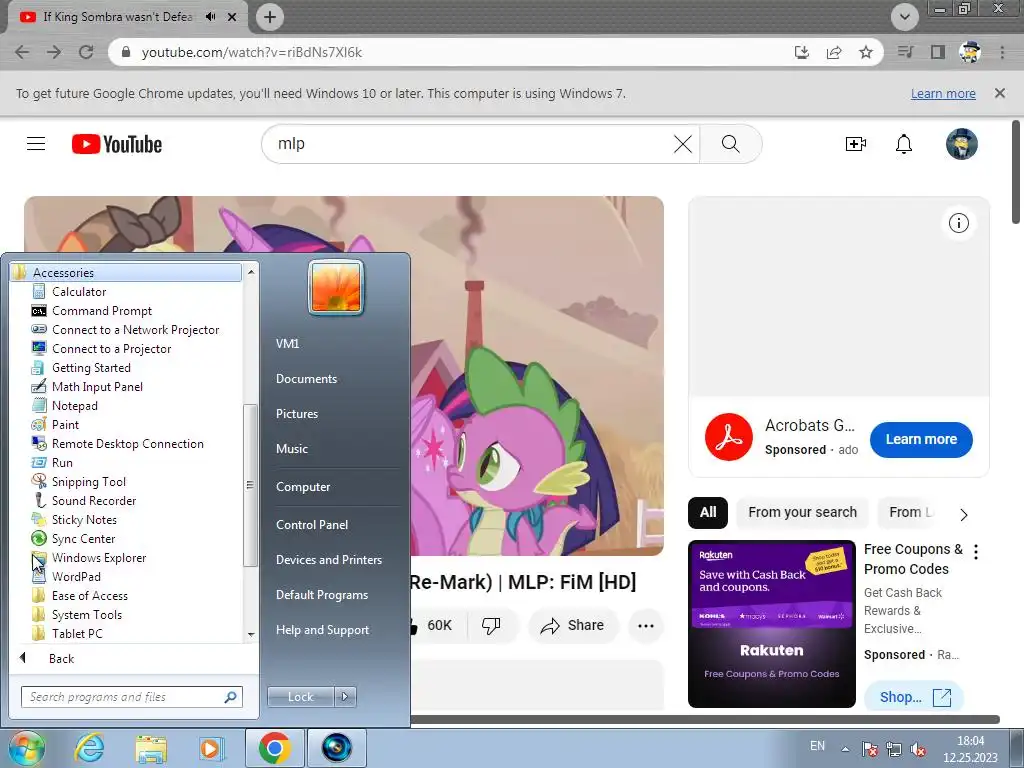1024x768 pixels.
Task: Open Pictures from Start menu
Action: [296, 414]
